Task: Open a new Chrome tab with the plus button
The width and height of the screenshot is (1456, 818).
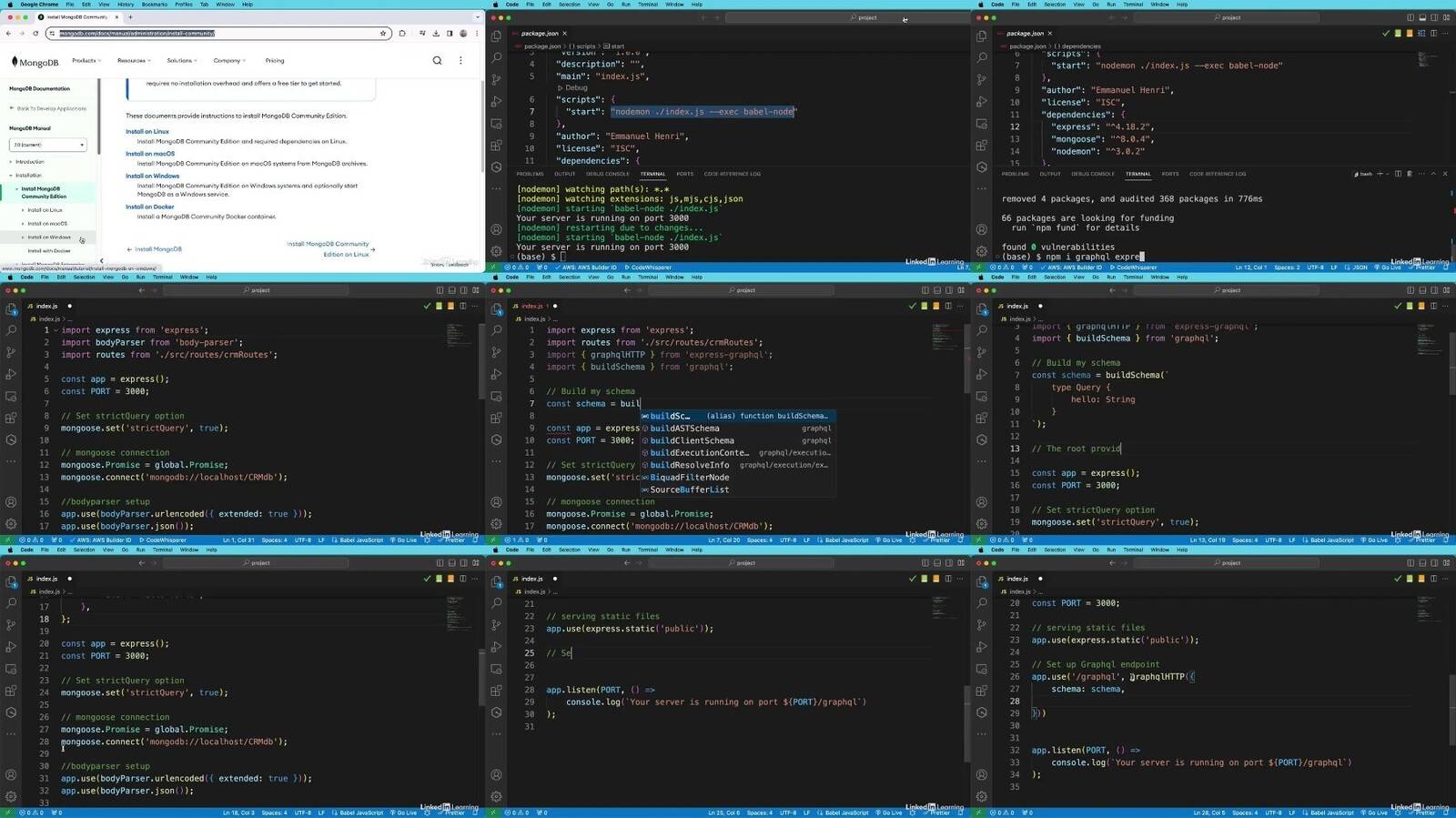Action: (x=130, y=16)
